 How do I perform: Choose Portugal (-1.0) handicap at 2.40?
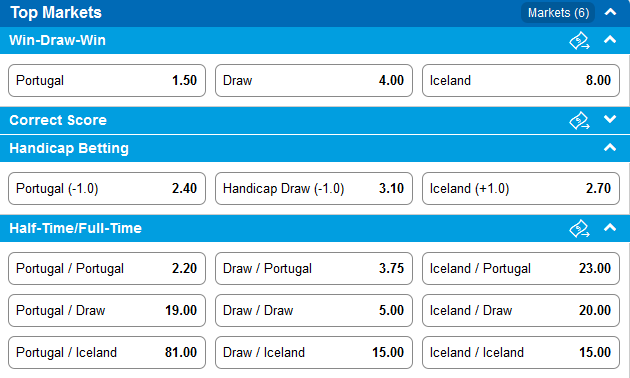point(107,188)
